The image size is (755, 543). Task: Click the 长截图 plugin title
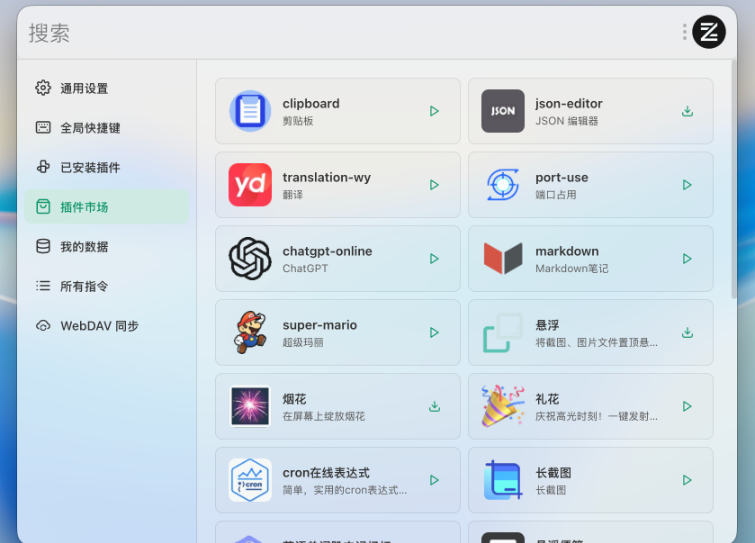pos(553,473)
